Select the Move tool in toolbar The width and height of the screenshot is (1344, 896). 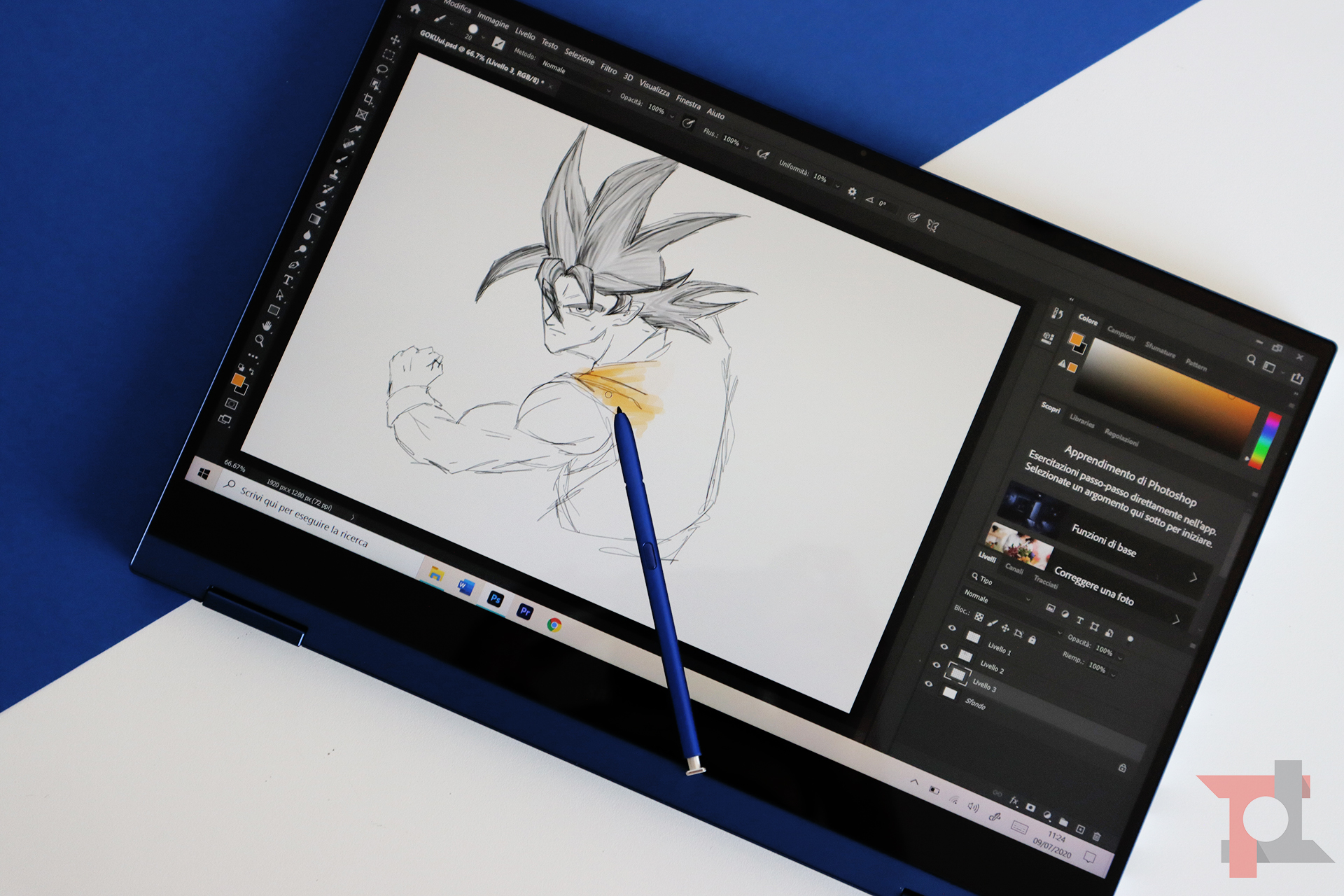[x=395, y=41]
